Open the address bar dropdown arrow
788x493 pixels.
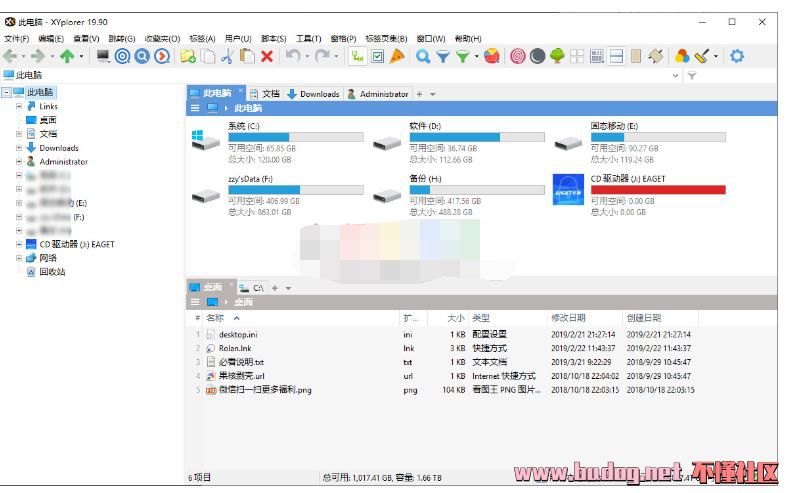point(675,75)
